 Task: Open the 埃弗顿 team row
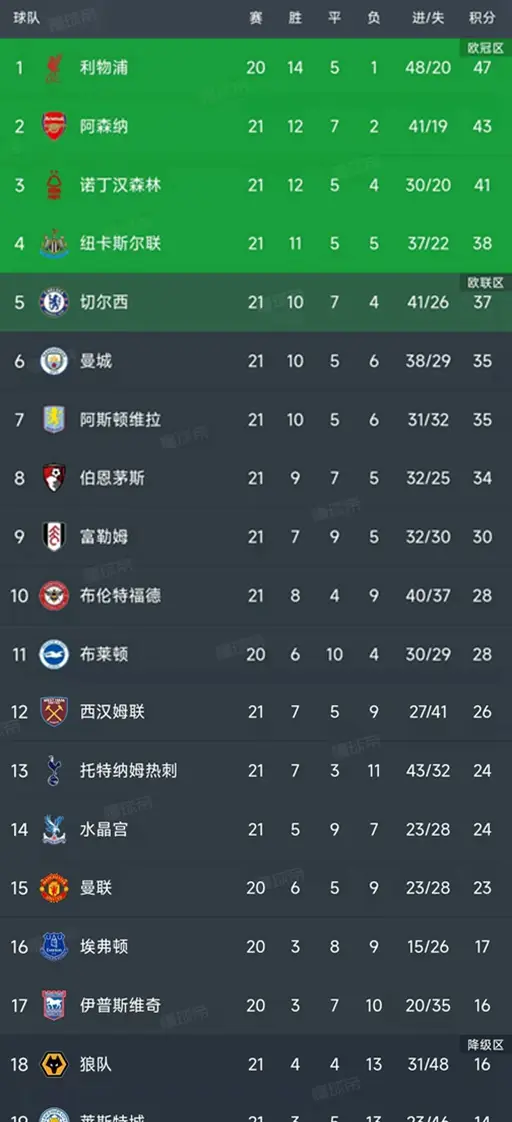[x=256, y=947]
